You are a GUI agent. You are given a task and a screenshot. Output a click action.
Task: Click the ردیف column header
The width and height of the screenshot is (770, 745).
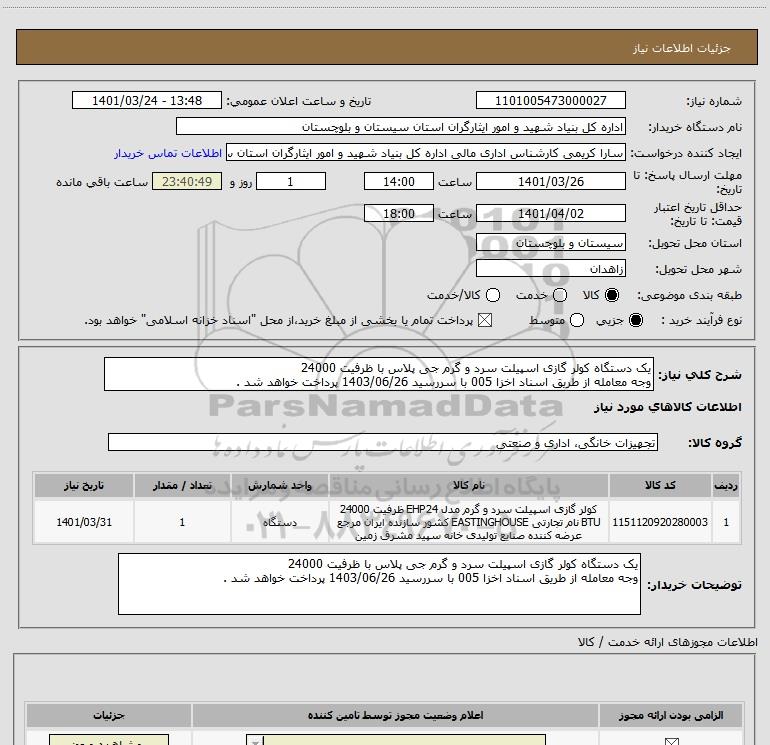click(x=726, y=486)
